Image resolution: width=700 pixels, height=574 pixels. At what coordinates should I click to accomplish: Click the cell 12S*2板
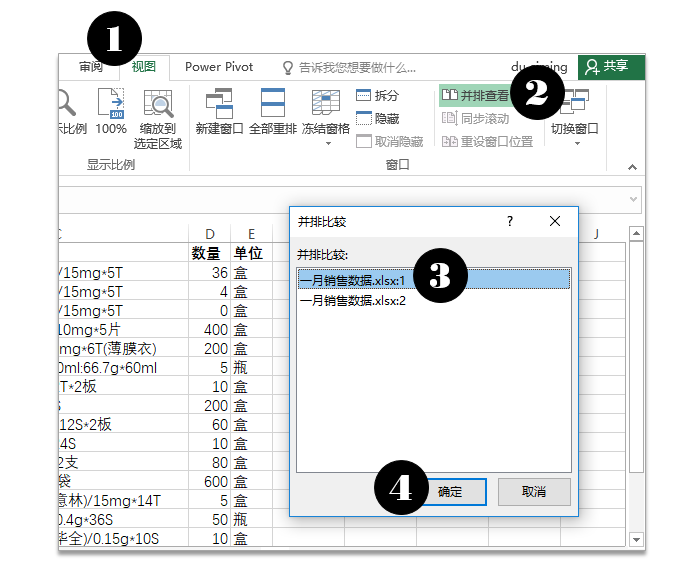pyautogui.click(x=123, y=424)
